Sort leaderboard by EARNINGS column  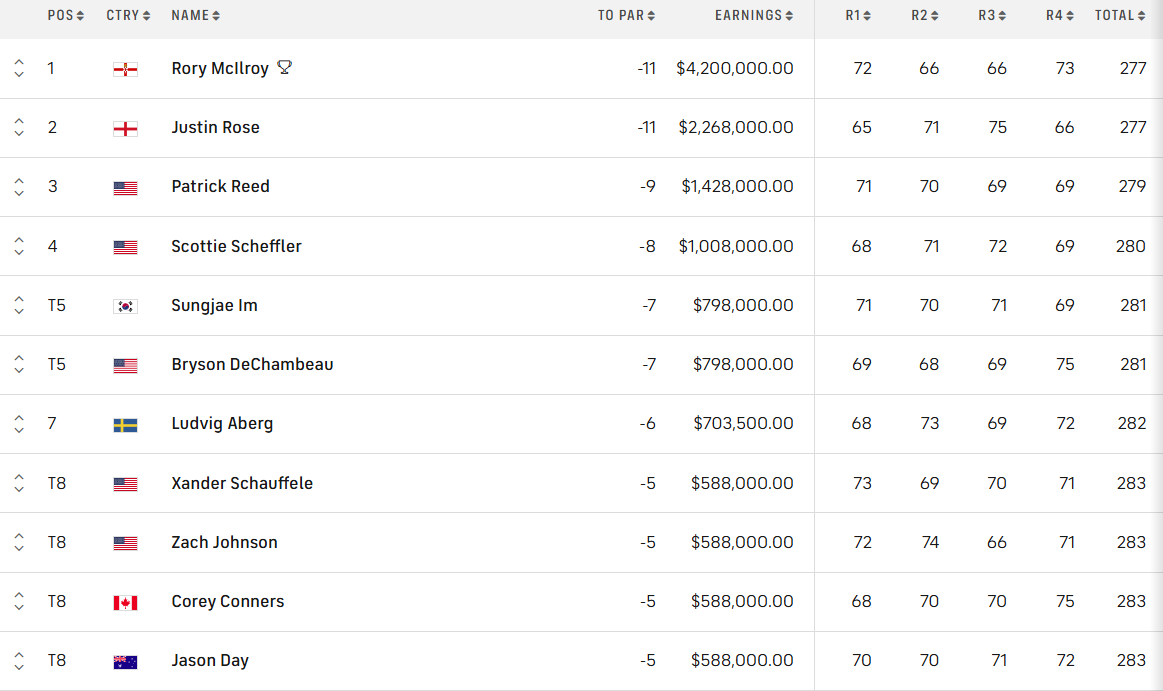(754, 15)
